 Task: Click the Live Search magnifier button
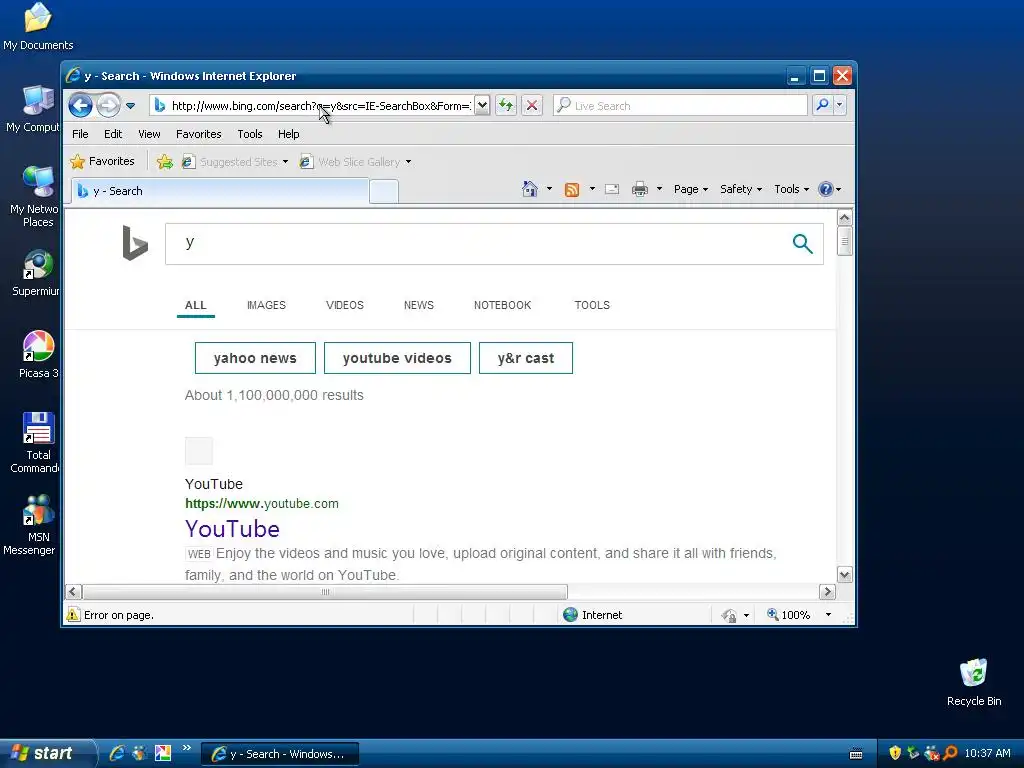pos(822,105)
